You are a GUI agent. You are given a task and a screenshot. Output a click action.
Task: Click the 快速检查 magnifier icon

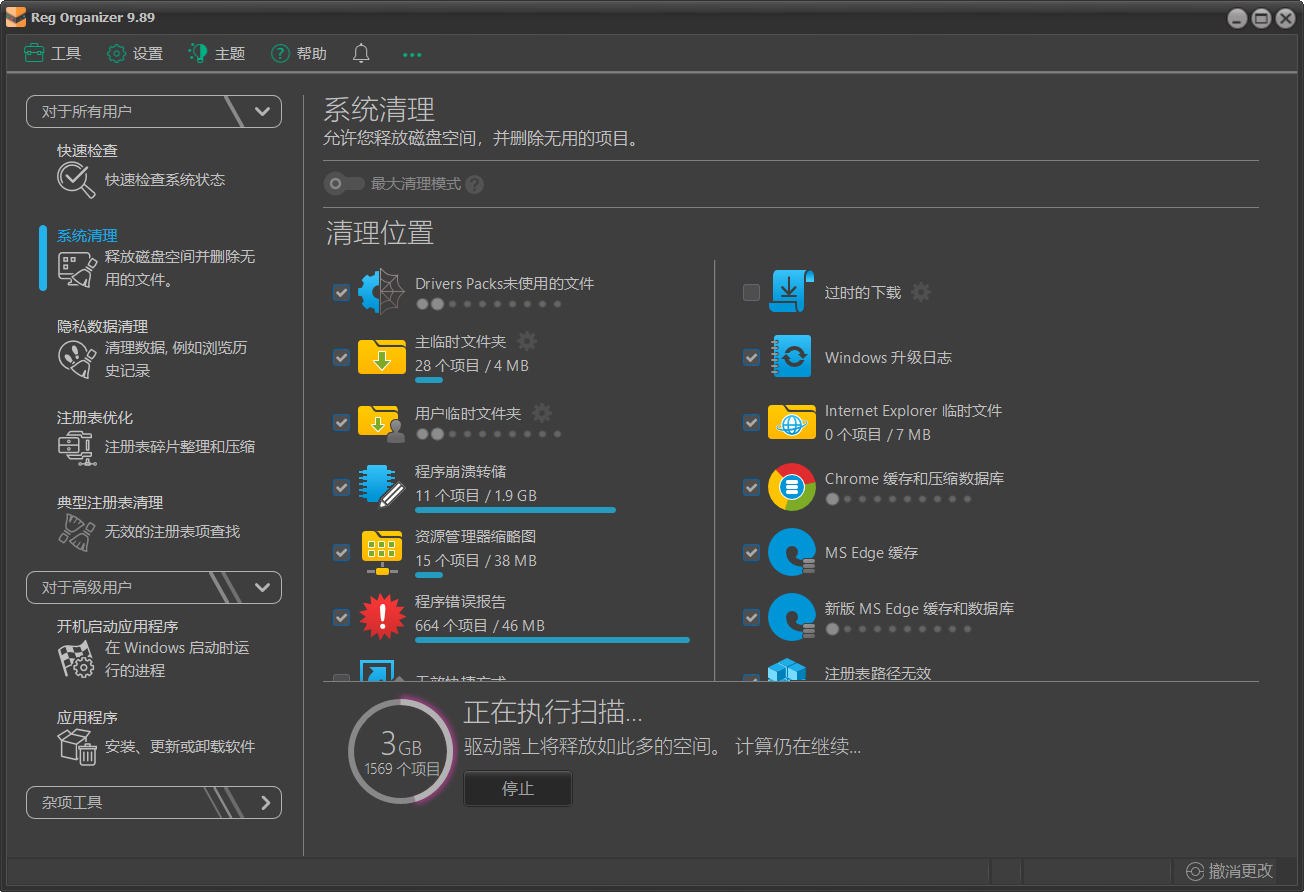76,181
